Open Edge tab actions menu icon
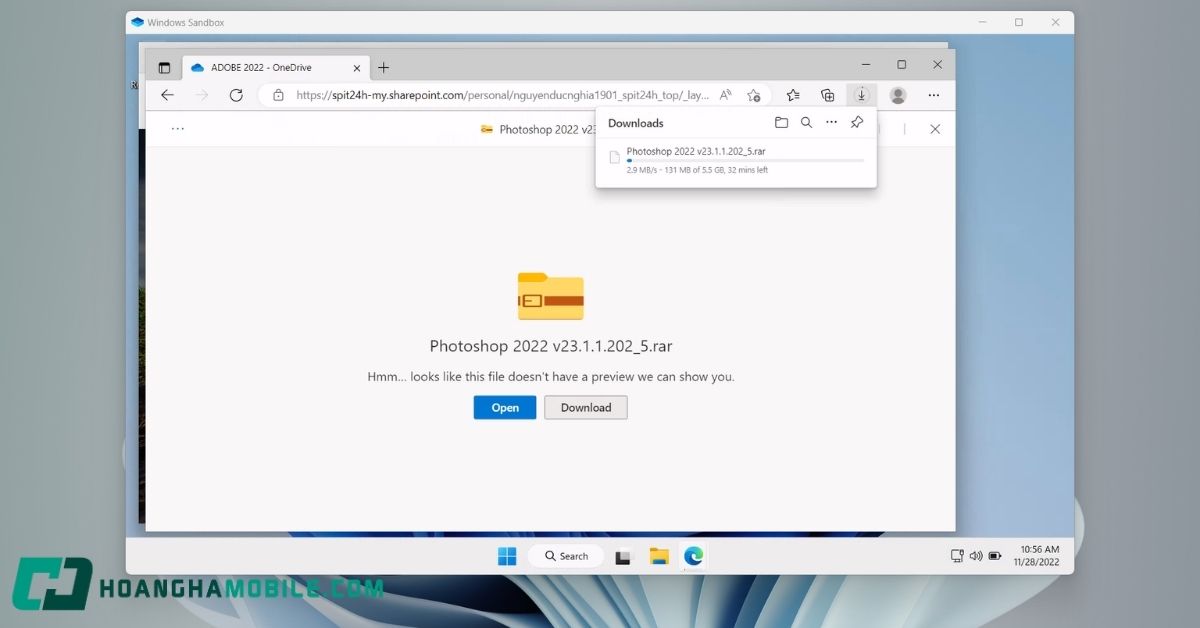Viewport: 1200px width, 628px height. pyautogui.click(x=164, y=67)
